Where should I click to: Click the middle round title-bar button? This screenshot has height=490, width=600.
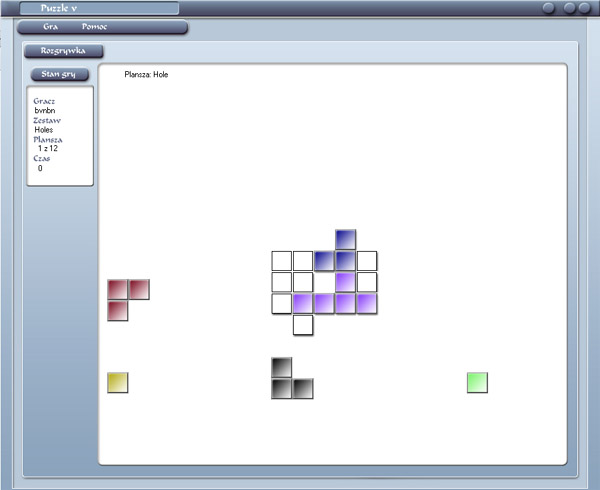pos(569,8)
